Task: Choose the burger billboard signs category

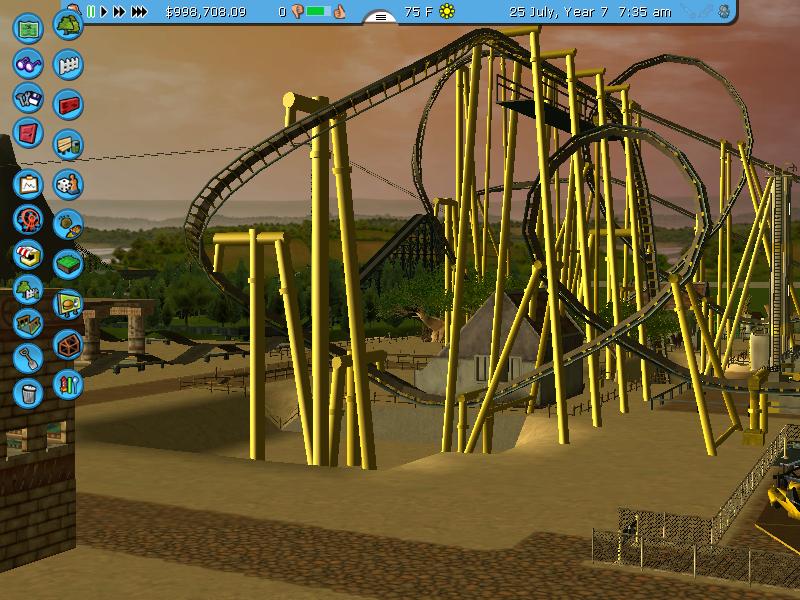Action: click(68, 305)
